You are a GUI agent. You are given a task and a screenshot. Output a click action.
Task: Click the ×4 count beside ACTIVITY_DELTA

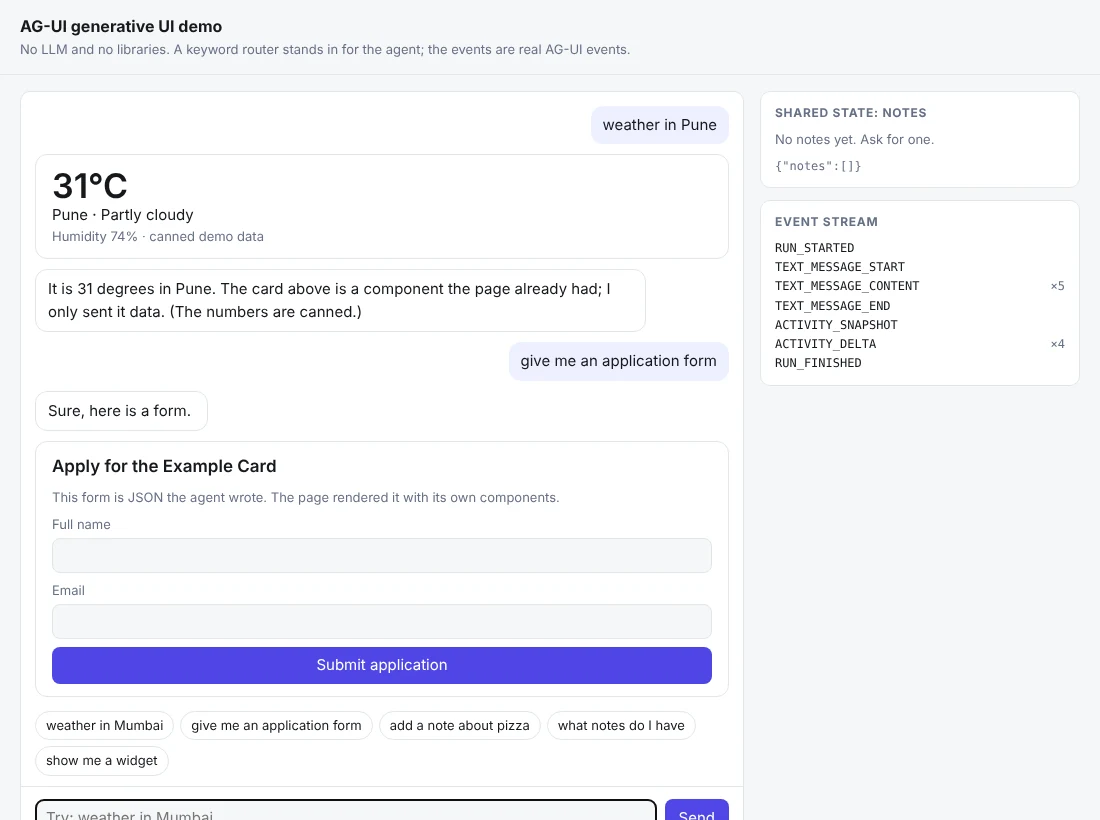click(1057, 344)
